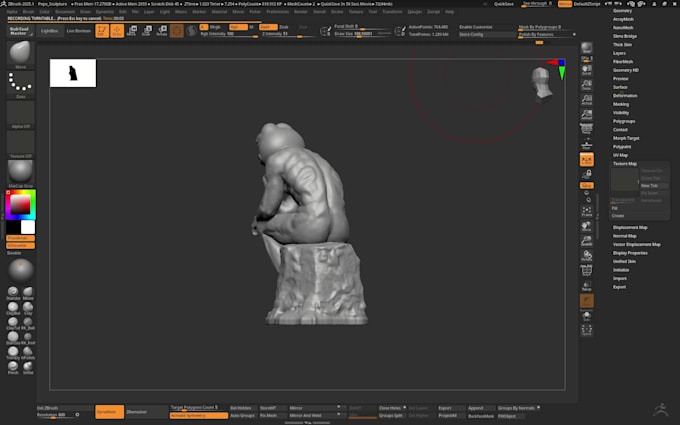Screen dimensions: 680x425
Task: Open the Texture Off selector
Action: click(20, 144)
